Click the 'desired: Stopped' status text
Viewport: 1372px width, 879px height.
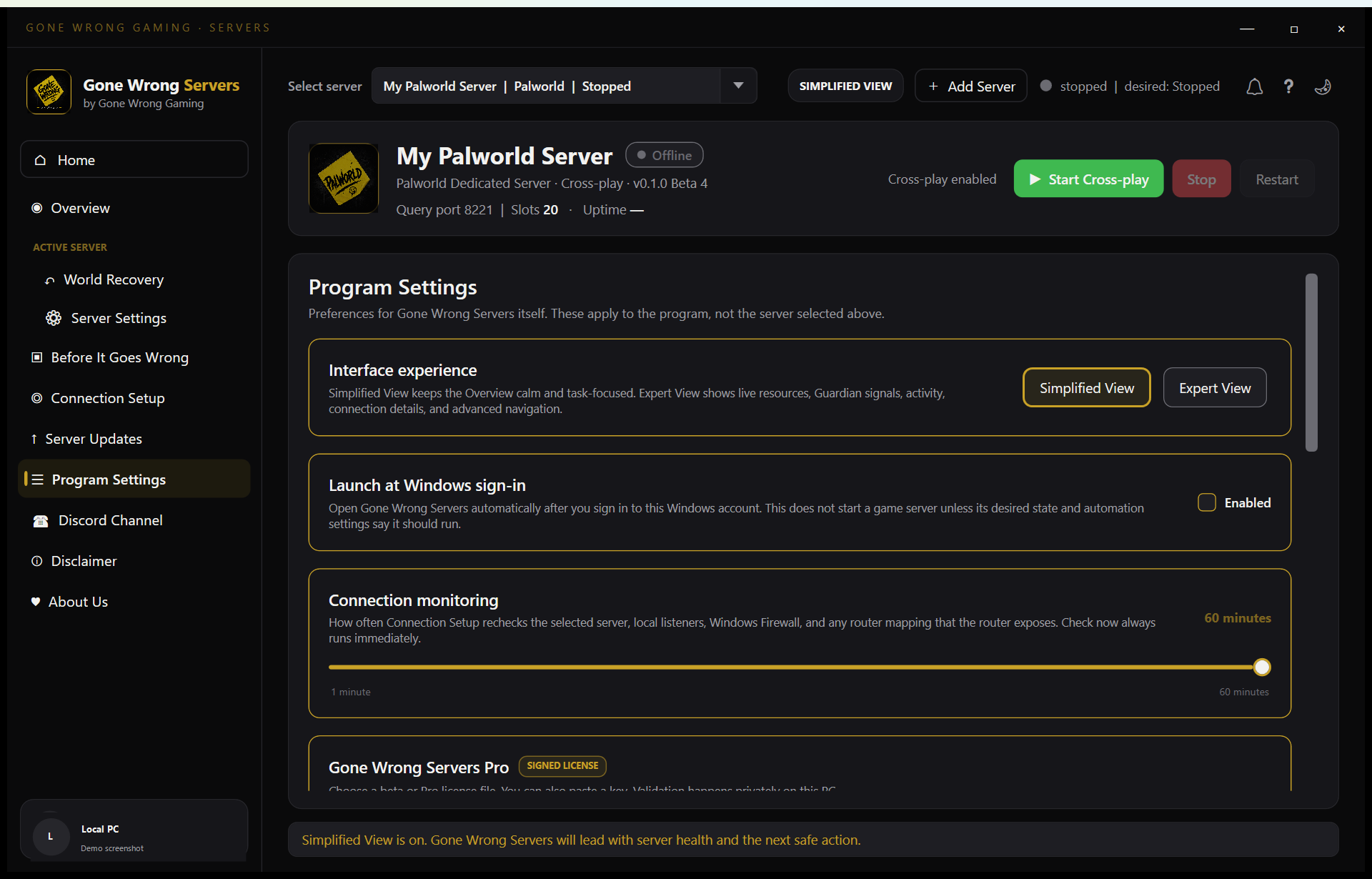click(1172, 86)
